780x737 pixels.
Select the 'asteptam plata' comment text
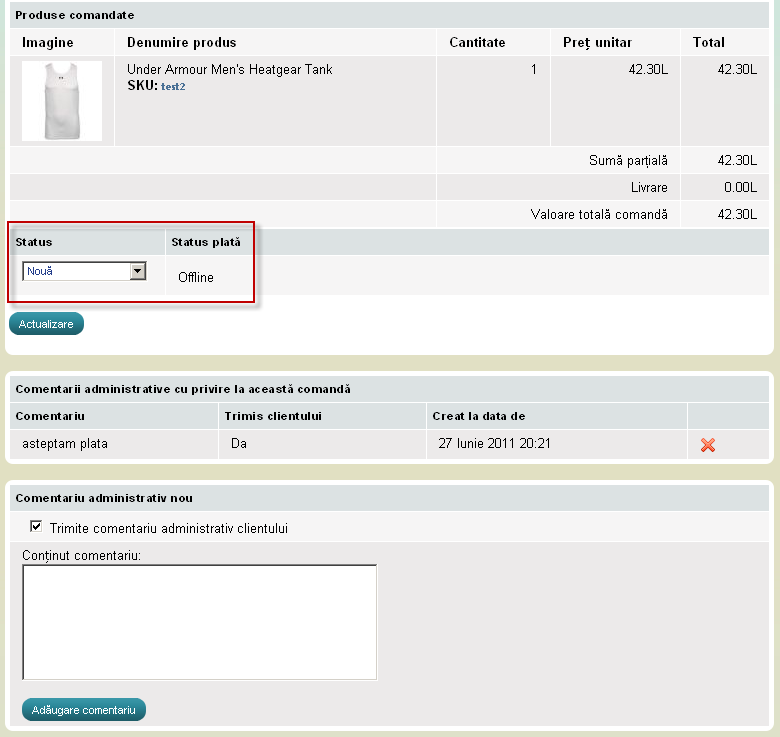tap(65, 443)
